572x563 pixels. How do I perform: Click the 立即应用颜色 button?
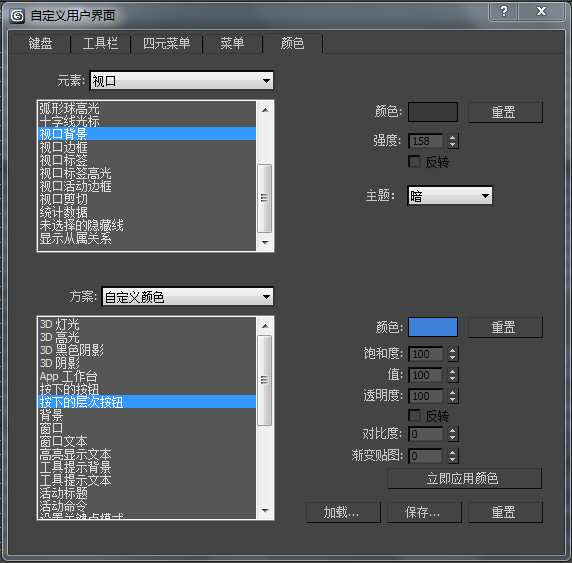pyautogui.click(x=464, y=478)
